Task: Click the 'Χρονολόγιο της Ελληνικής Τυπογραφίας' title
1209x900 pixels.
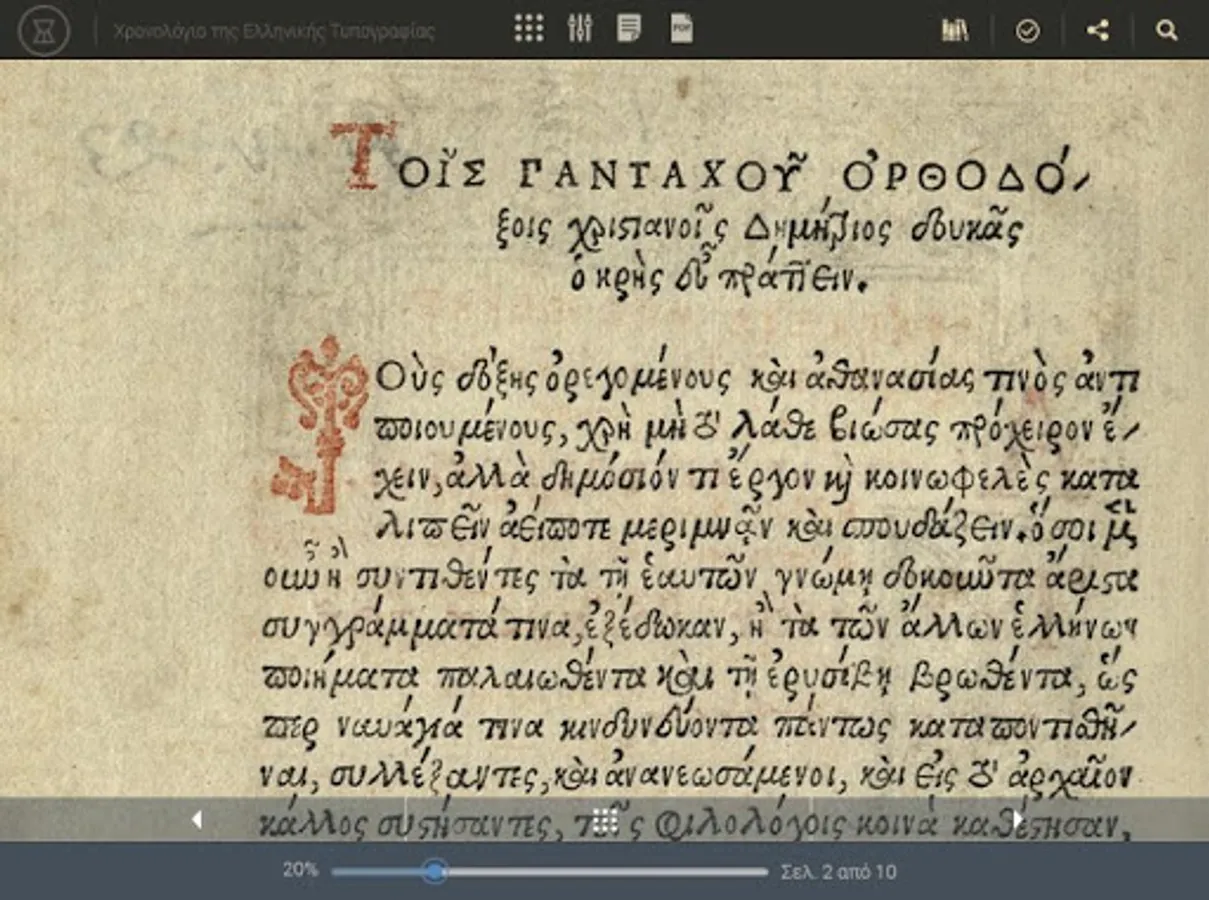Action: tap(274, 31)
